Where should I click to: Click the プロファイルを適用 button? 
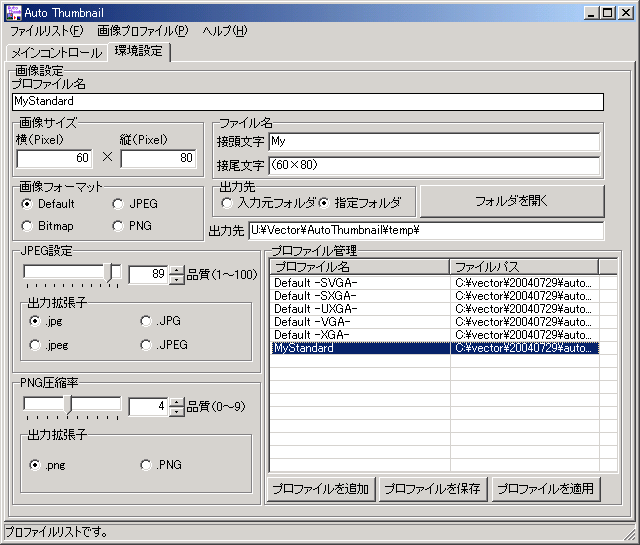[546, 489]
